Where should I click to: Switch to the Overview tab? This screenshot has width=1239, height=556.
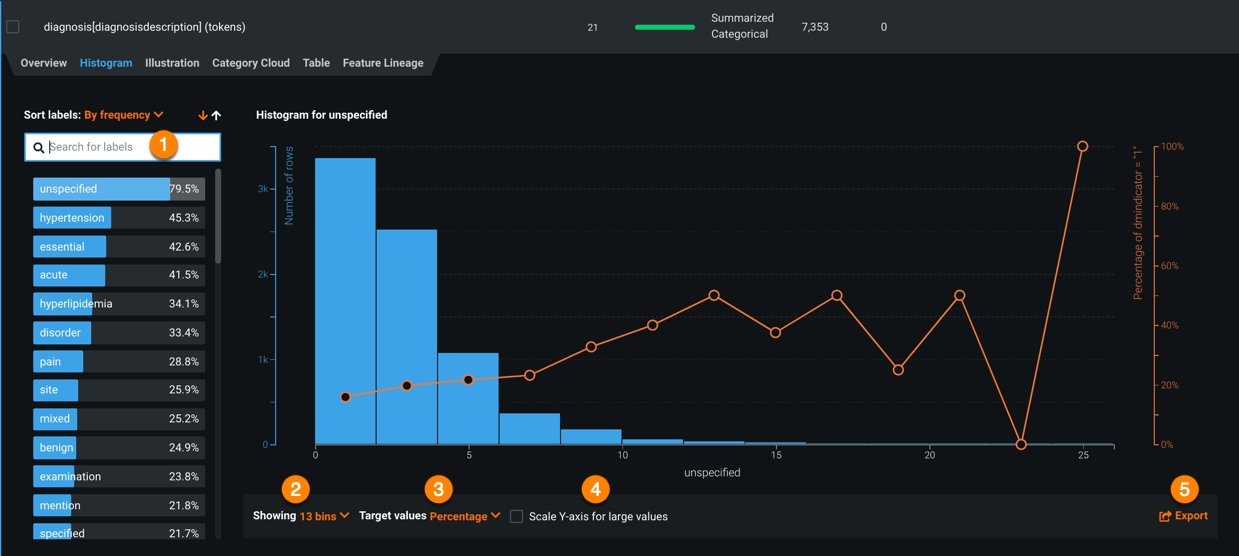(44, 63)
